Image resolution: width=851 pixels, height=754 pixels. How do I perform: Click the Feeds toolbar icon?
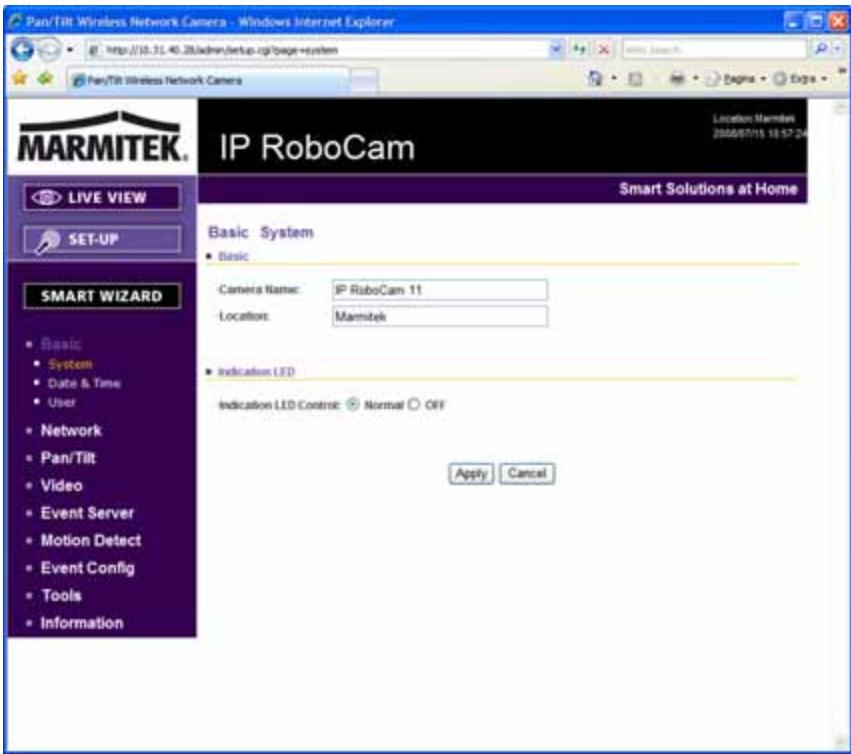[635, 80]
